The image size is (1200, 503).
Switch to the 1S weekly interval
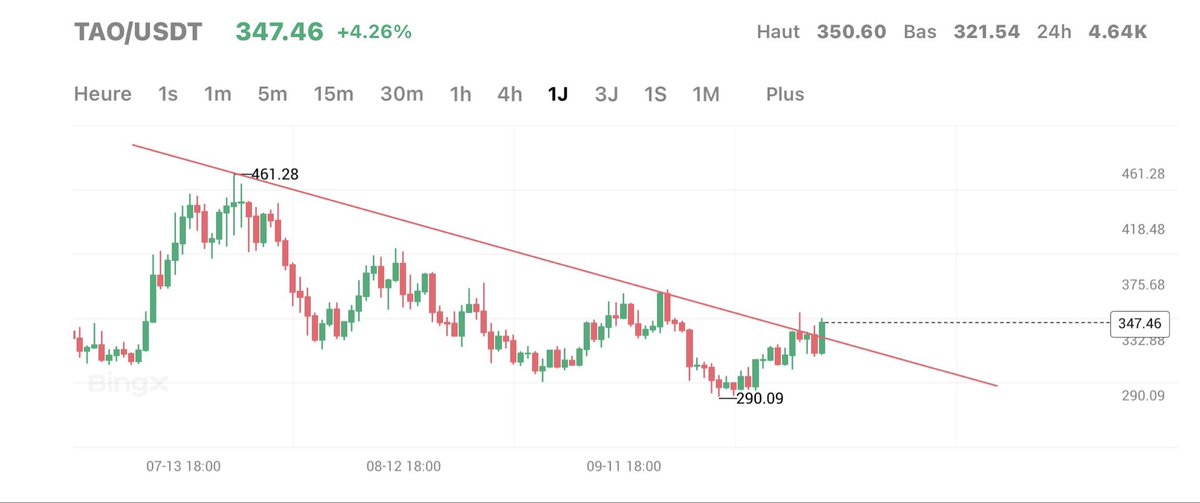tap(655, 94)
